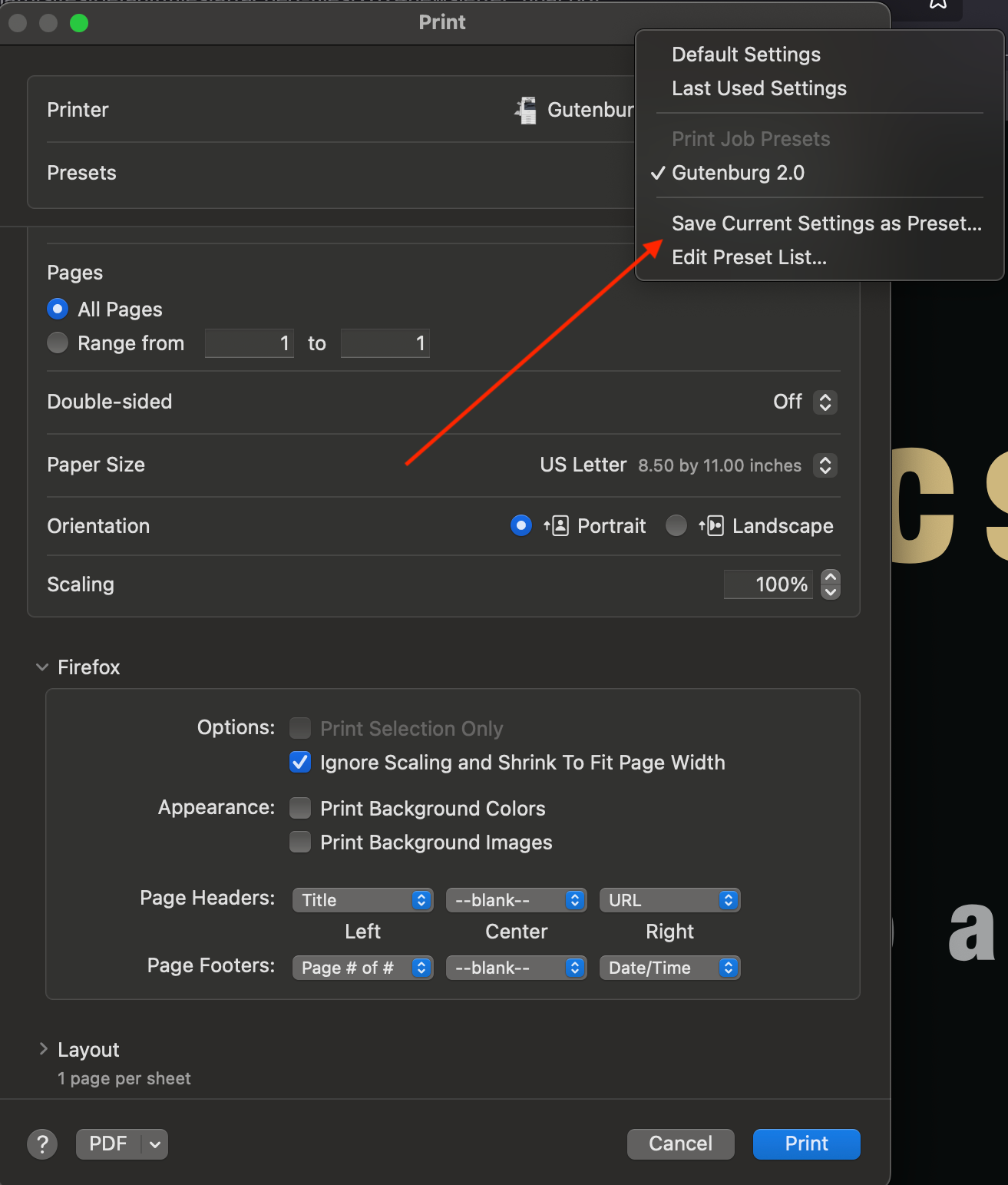This screenshot has height=1185, width=1008.
Task: Click the page range start input field
Action: [x=249, y=343]
